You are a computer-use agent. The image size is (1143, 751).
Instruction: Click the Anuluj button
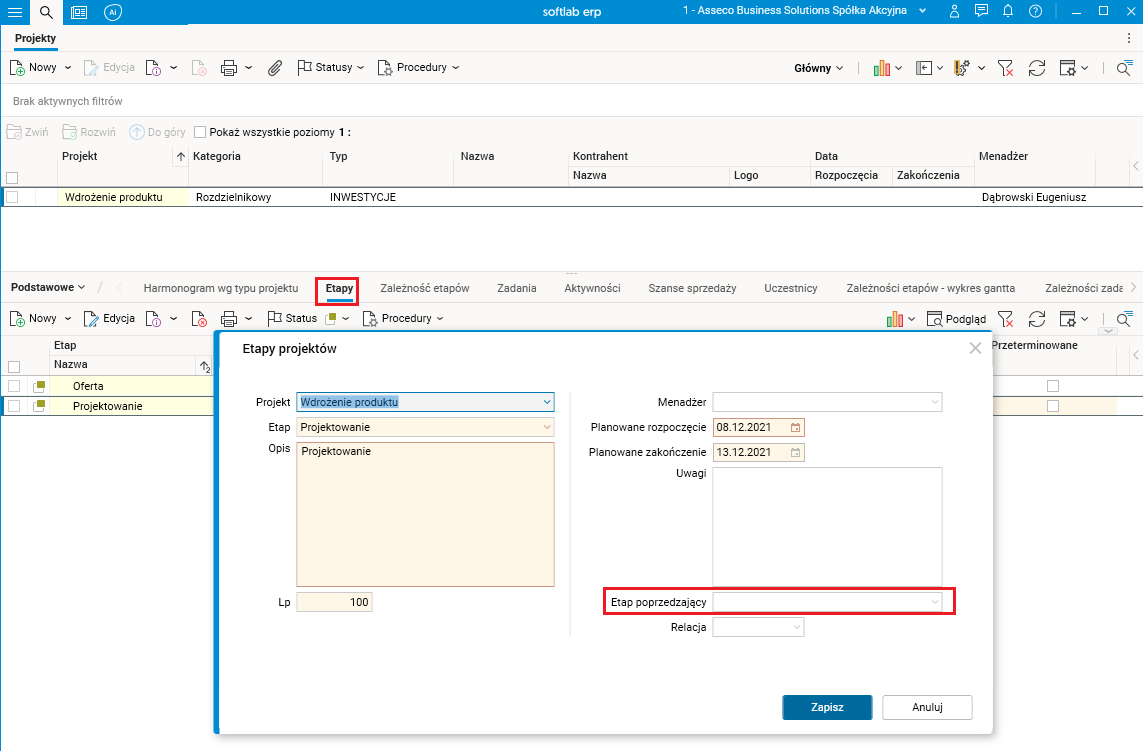point(927,707)
